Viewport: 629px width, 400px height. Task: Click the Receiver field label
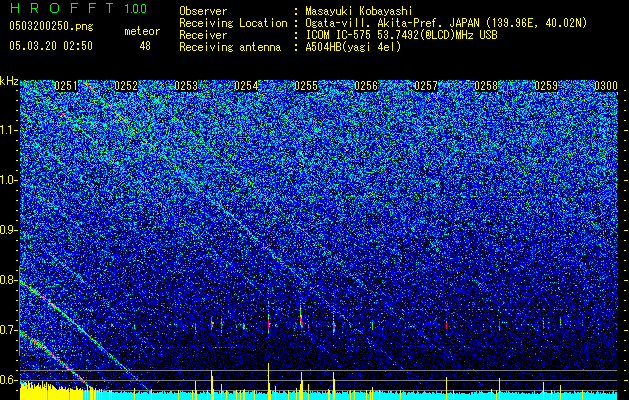point(203,35)
